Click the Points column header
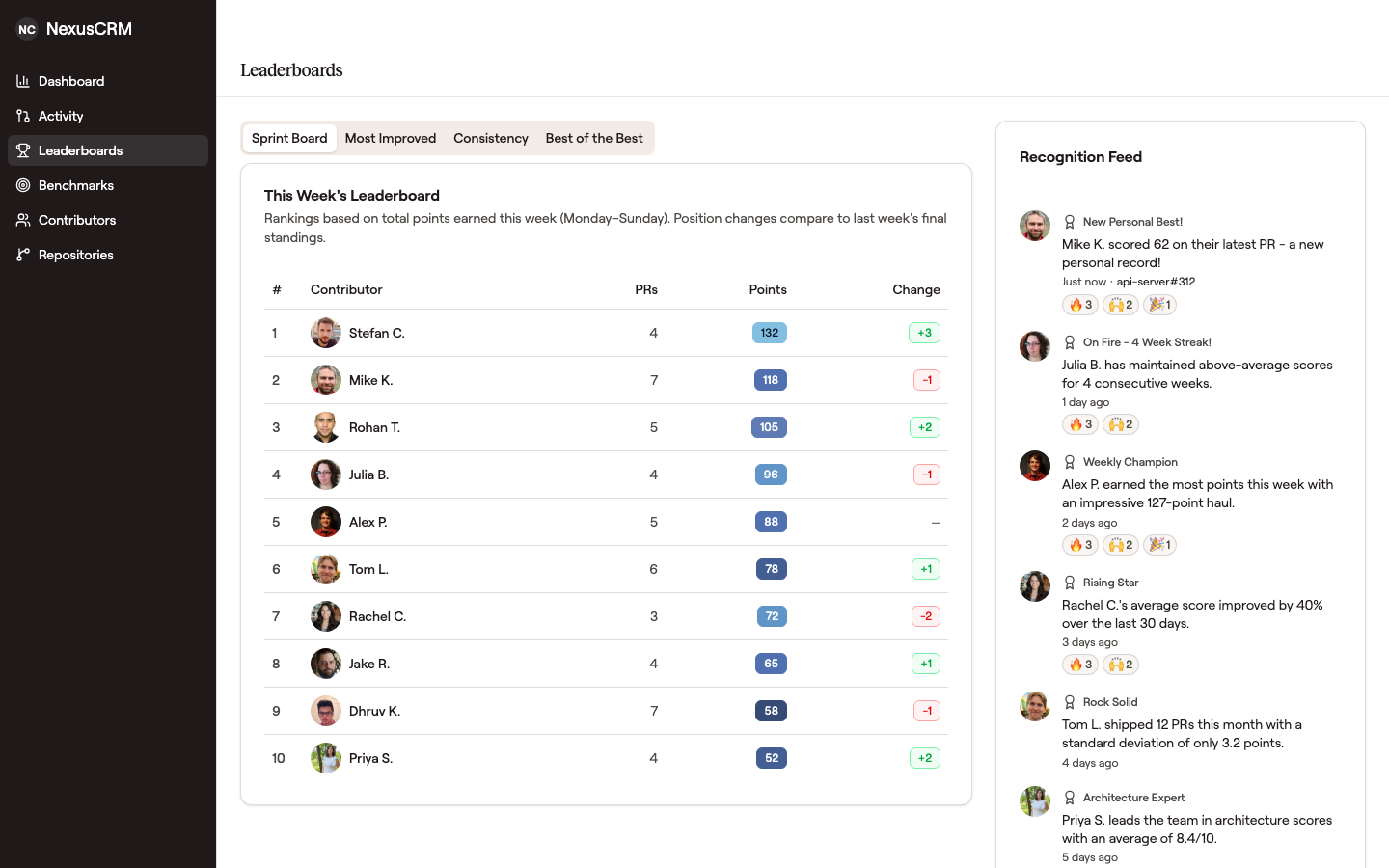This screenshot has height=868, width=1389. click(x=768, y=289)
